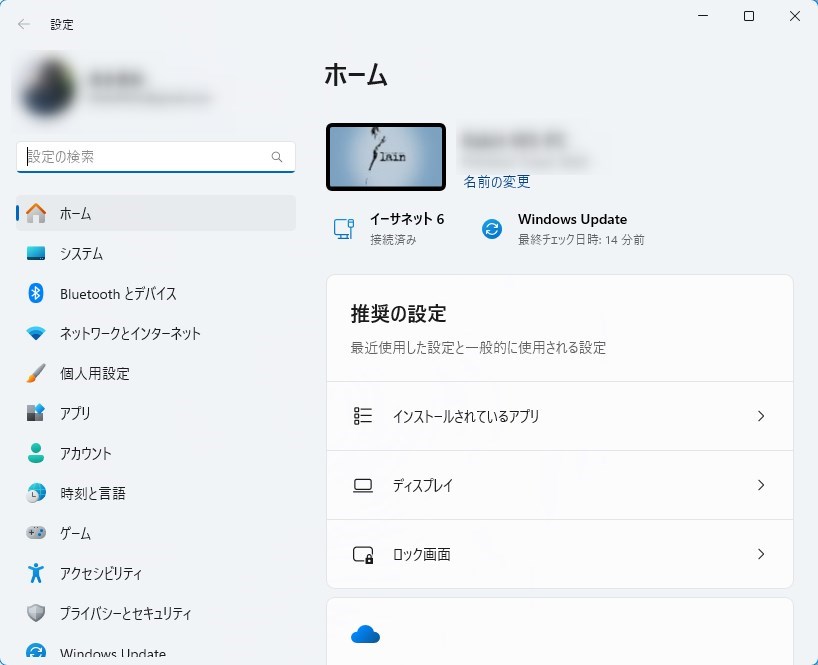Expand the Lock screen chevron
818x665 pixels.
point(761,554)
